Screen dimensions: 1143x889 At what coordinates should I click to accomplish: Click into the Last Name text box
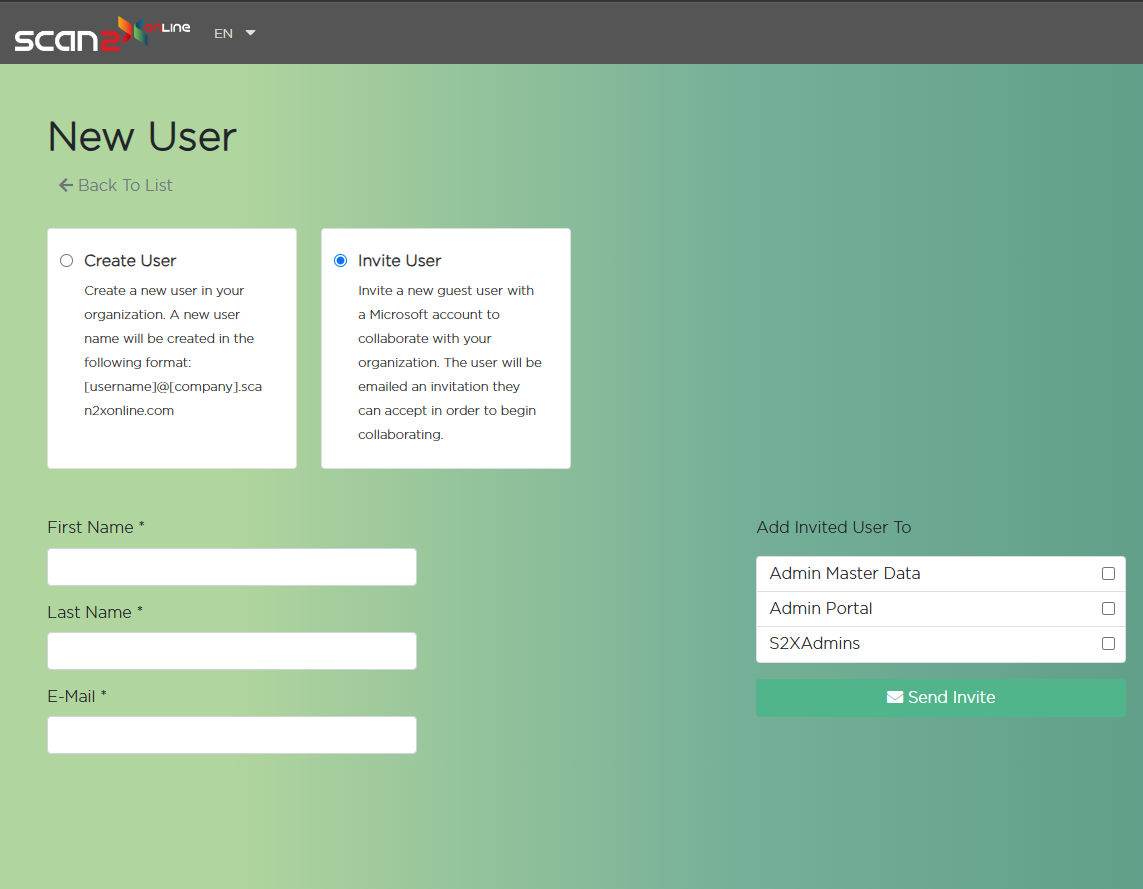point(232,651)
